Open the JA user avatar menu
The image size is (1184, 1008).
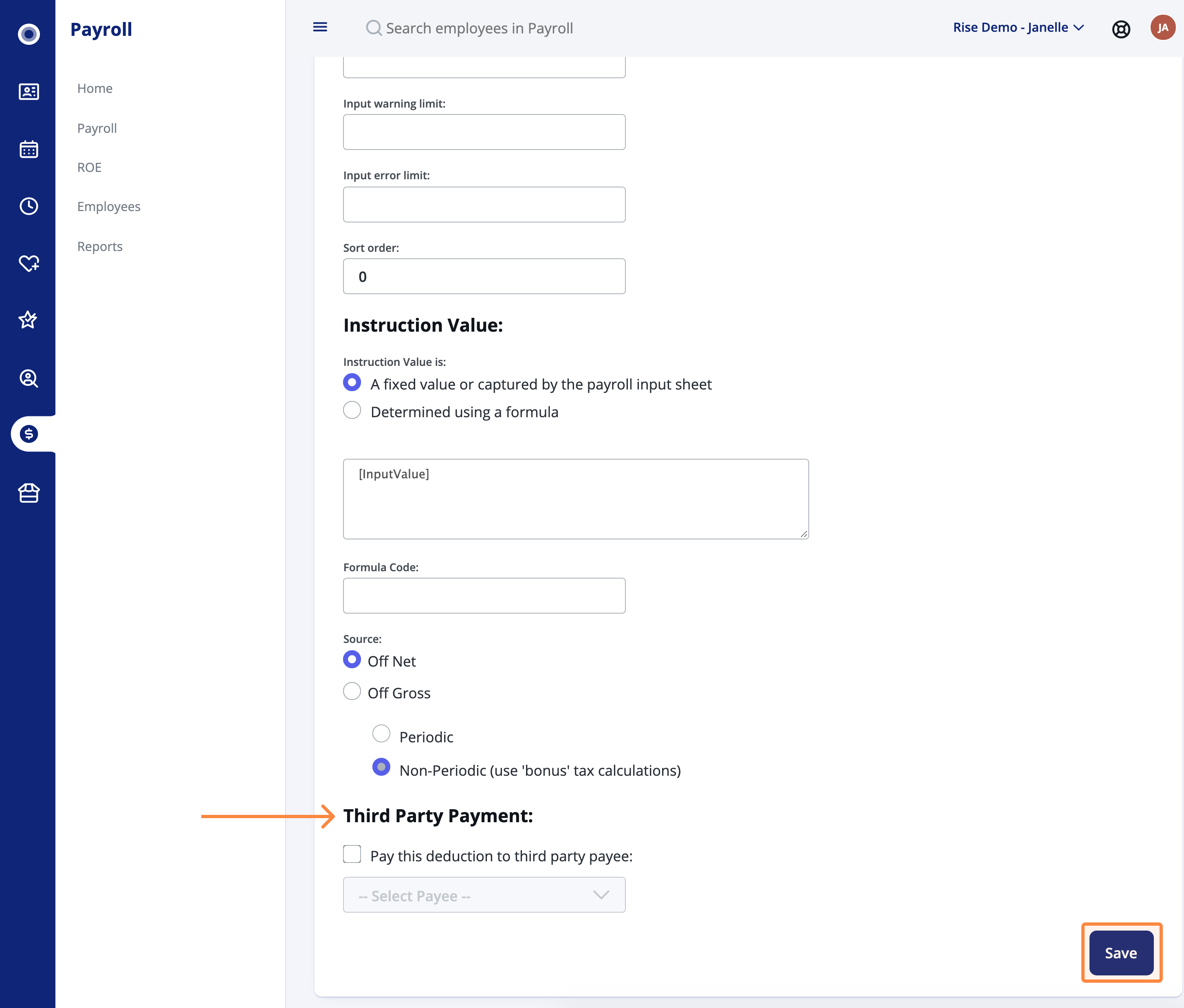[1162, 27]
